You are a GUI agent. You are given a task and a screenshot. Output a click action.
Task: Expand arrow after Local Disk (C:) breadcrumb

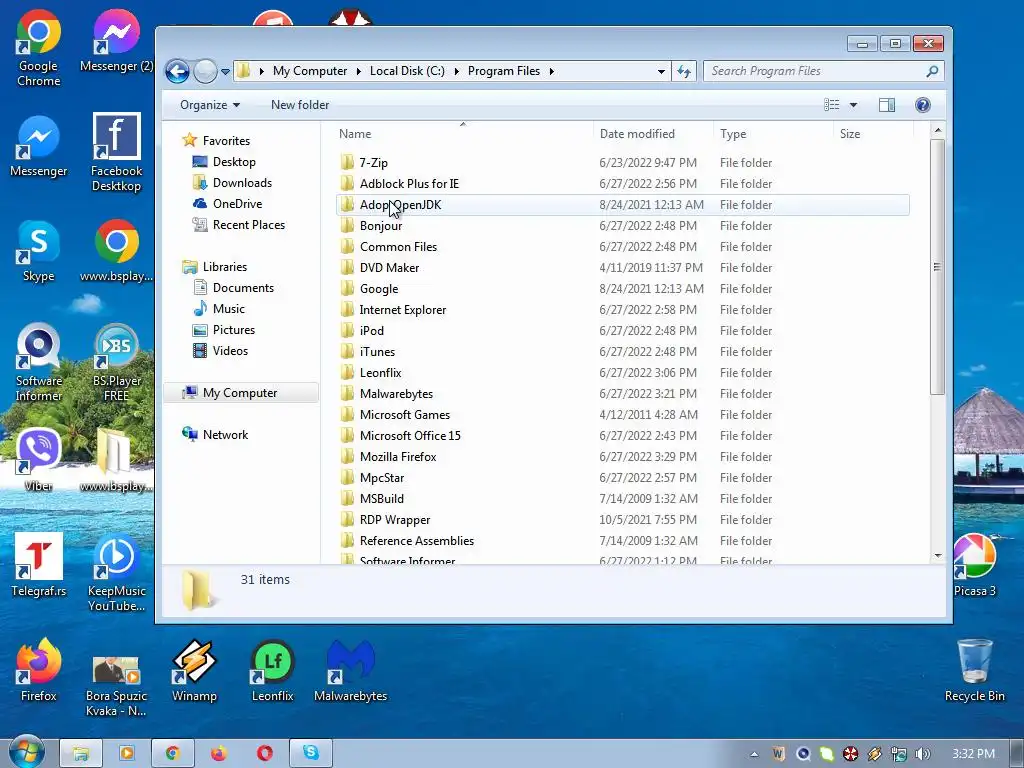pyautogui.click(x=456, y=71)
